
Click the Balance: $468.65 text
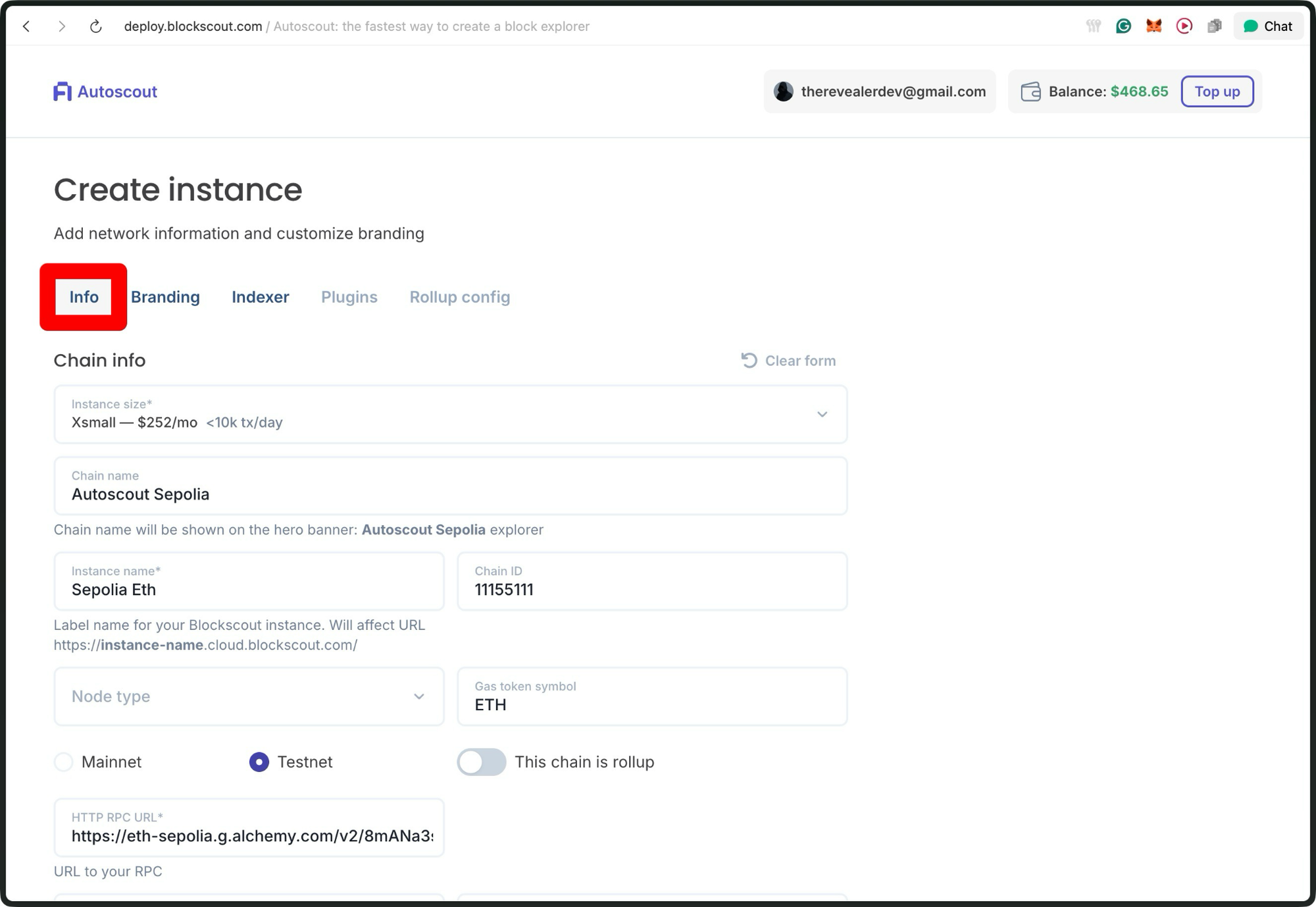(x=1108, y=91)
